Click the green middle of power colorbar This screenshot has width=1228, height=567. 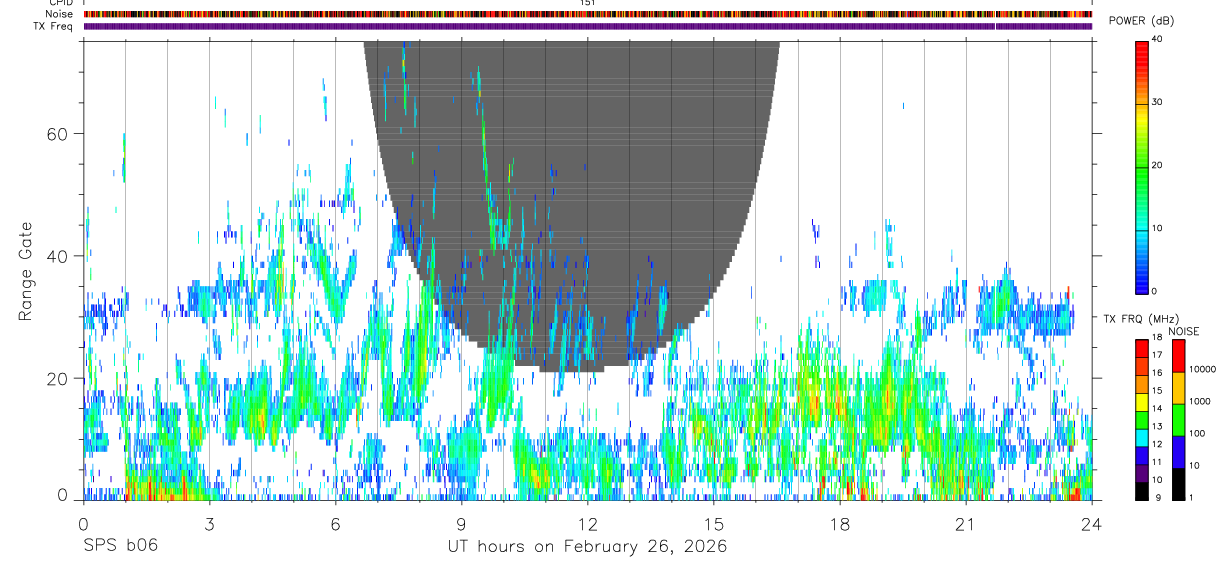pyautogui.click(x=1142, y=166)
